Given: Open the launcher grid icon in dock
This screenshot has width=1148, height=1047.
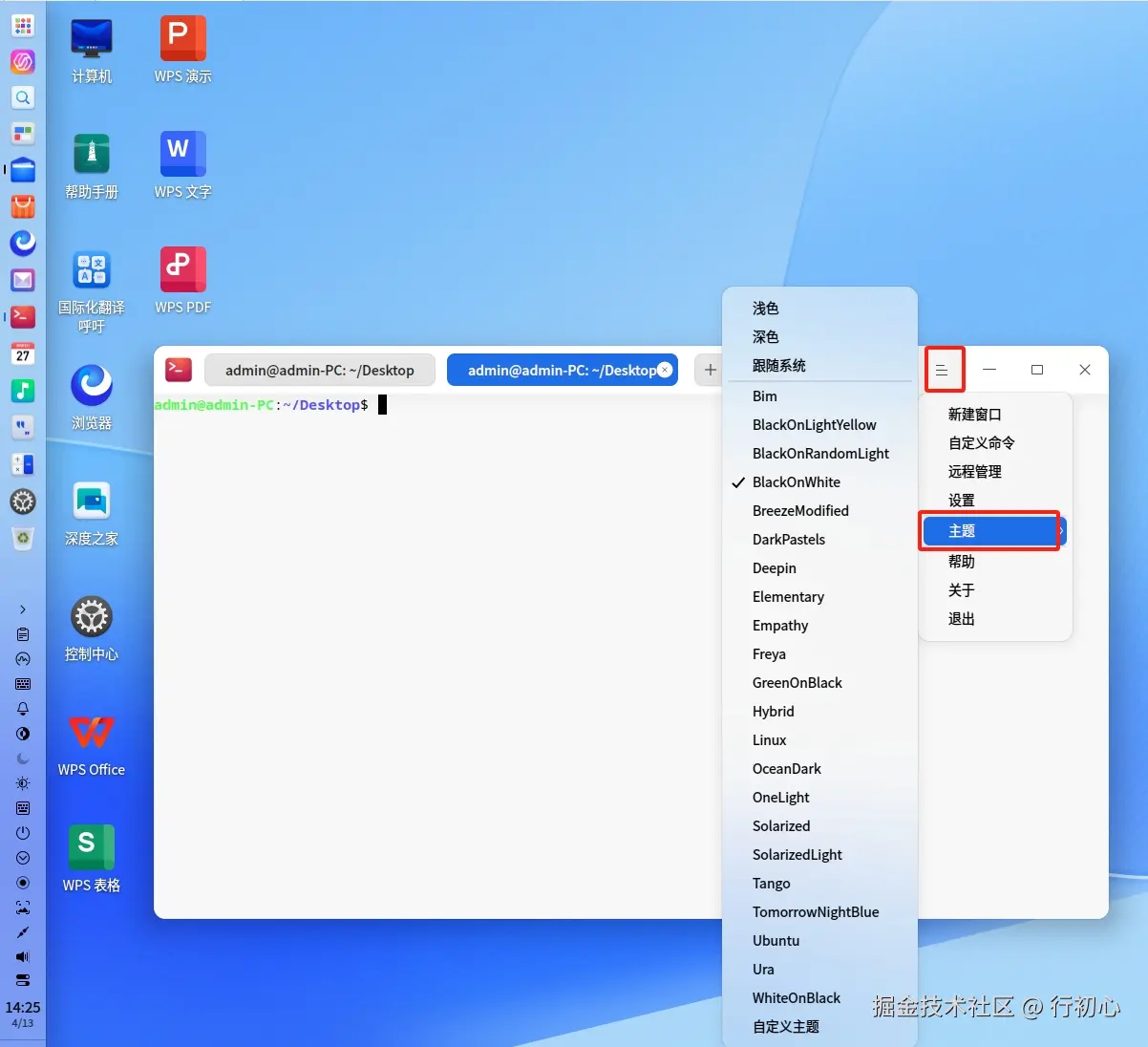Looking at the screenshot, I should tap(23, 26).
